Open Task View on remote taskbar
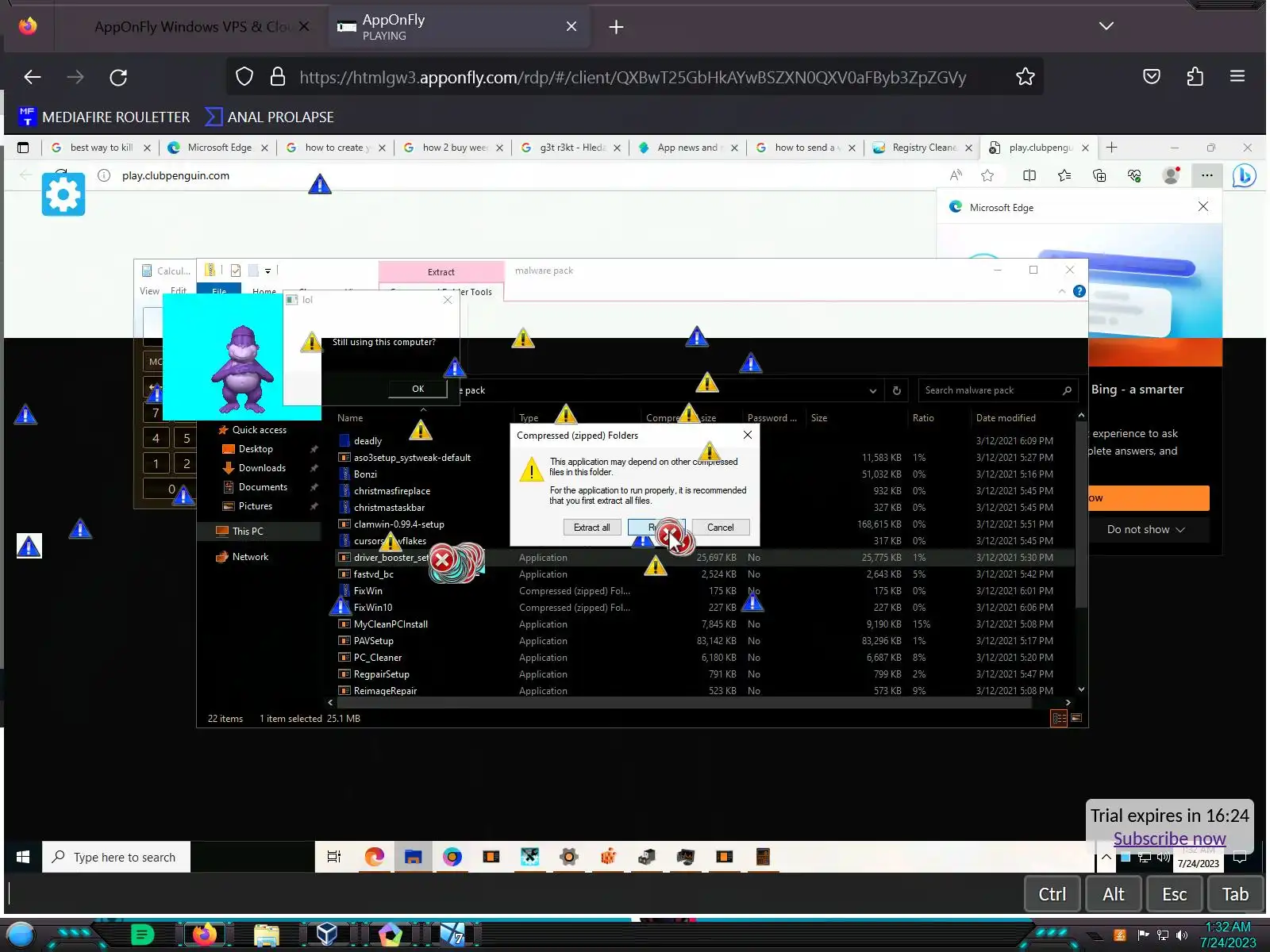The width and height of the screenshot is (1270, 952). (334, 857)
